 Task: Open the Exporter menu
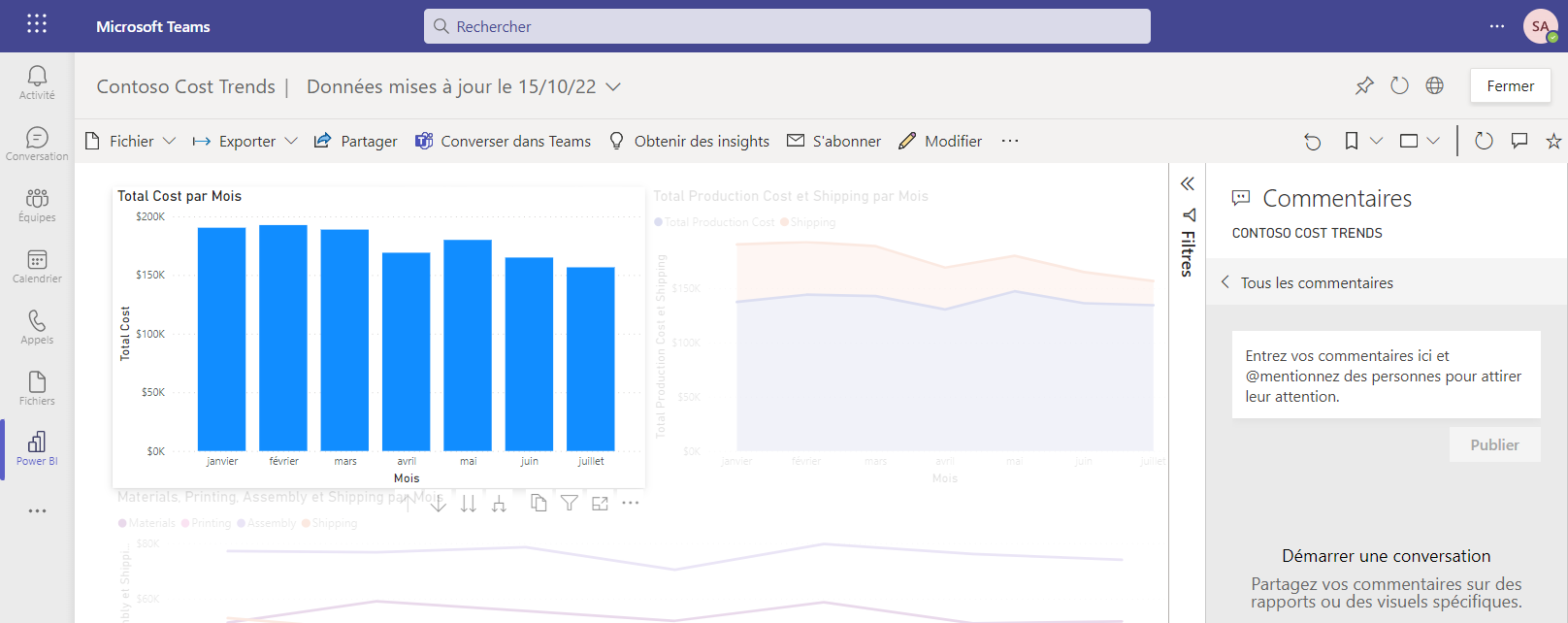point(245,141)
